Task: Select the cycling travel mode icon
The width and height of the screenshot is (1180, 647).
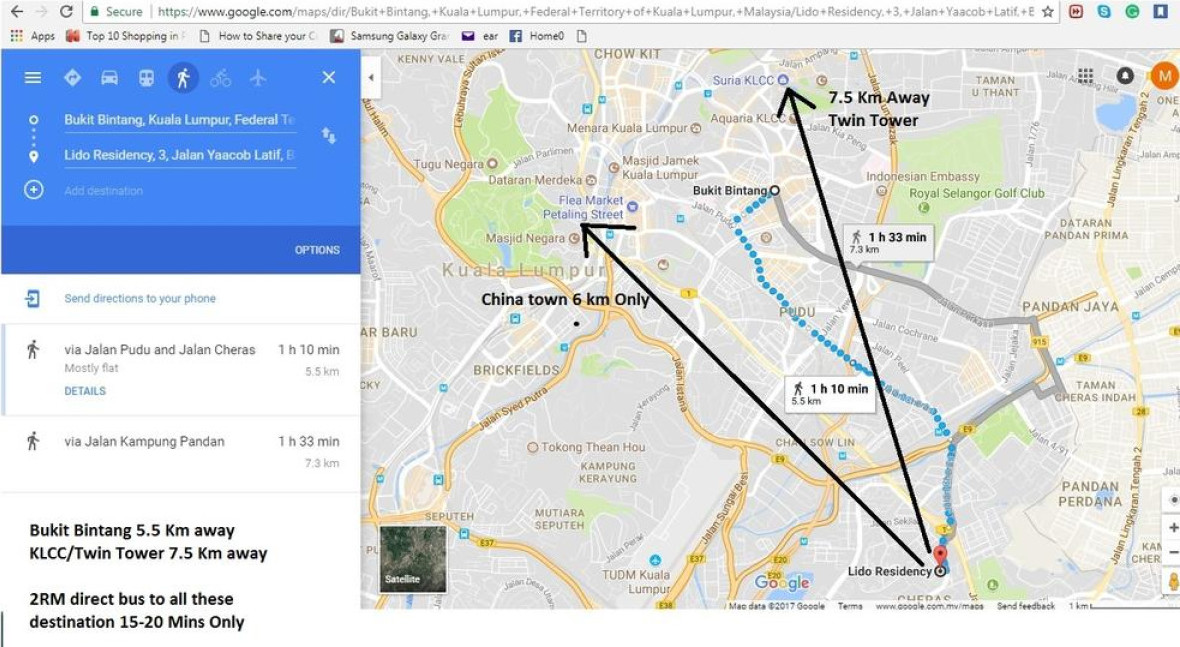Action: click(x=220, y=77)
